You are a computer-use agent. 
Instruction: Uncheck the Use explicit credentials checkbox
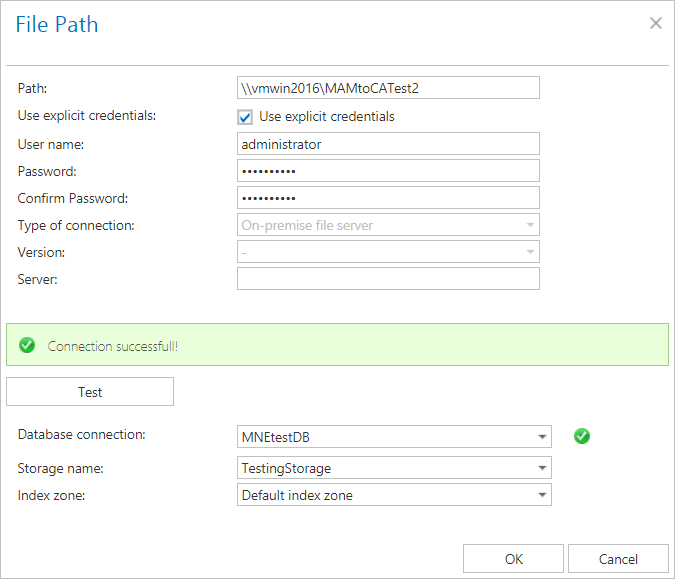point(246,117)
